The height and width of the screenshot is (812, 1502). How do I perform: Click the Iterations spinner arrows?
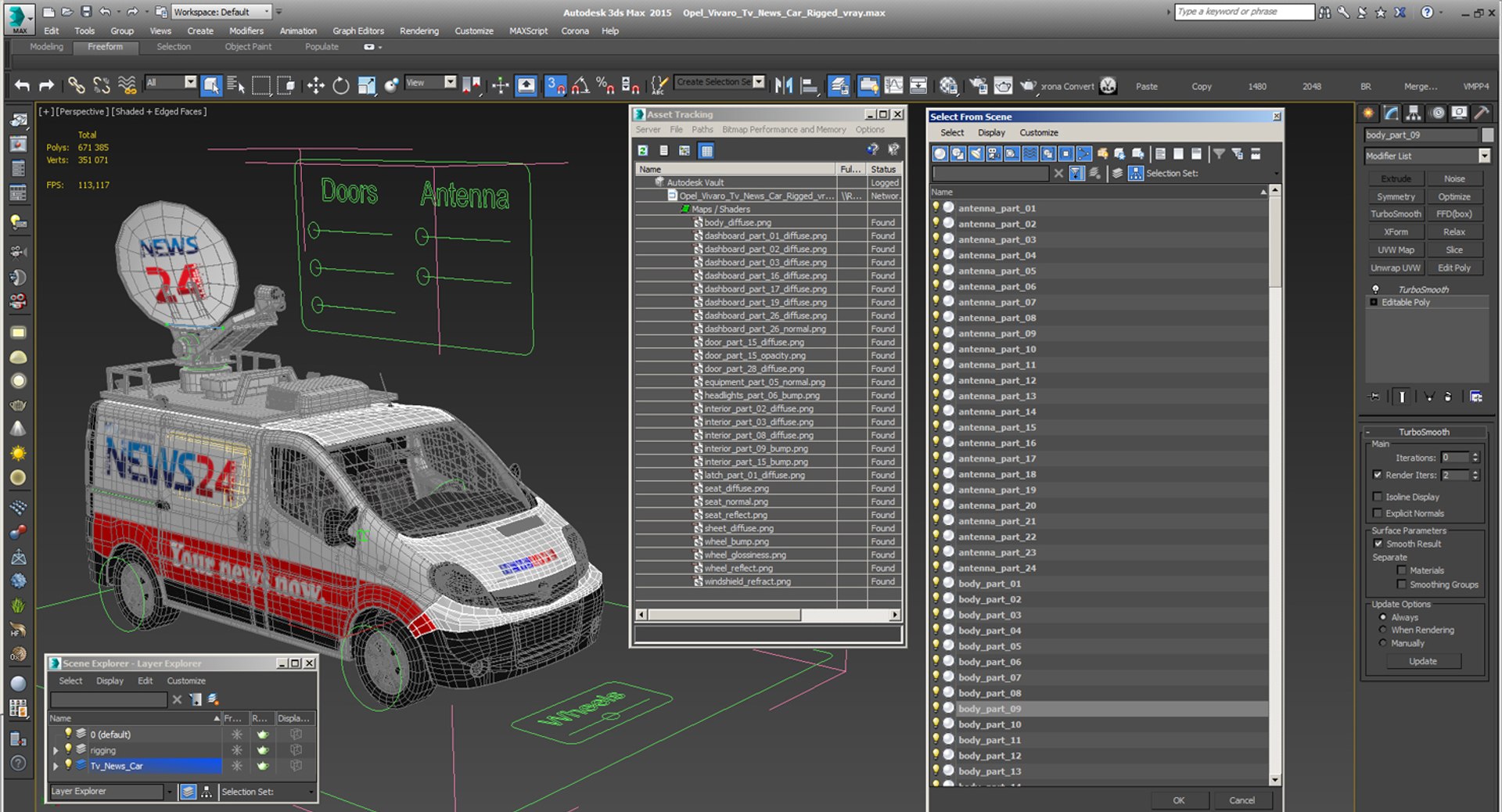[x=1475, y=458]
